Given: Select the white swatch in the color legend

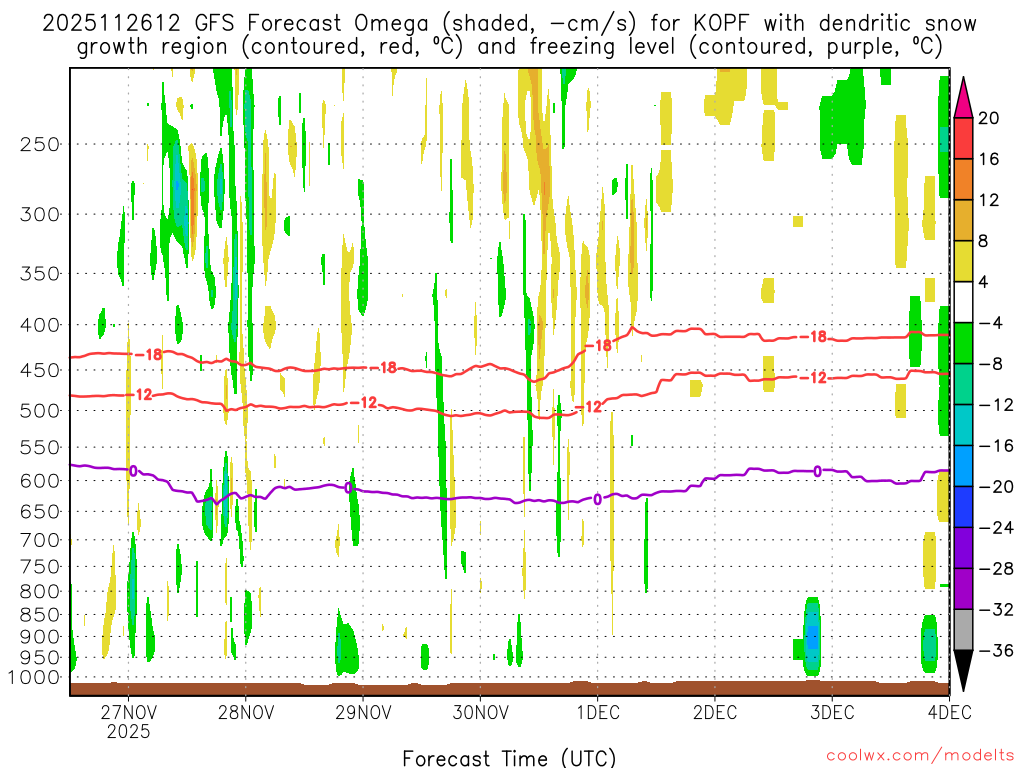Looking at the screenshot, I should click(x=964, y=302).
